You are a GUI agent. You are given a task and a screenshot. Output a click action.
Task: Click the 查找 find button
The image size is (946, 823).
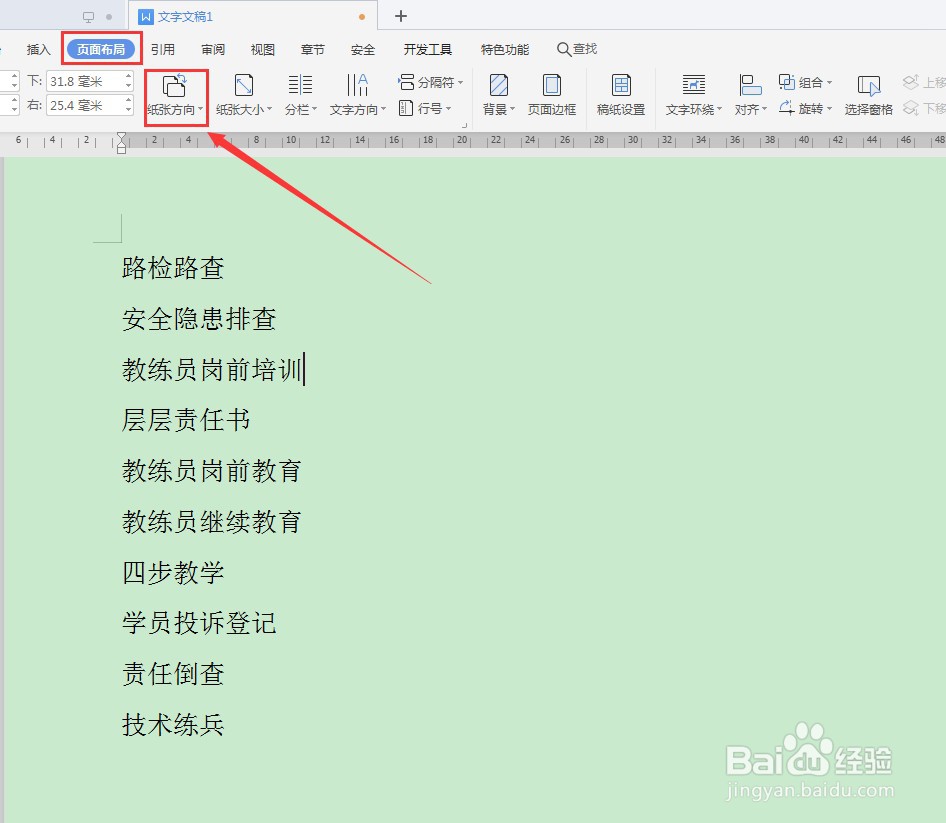point(578,48)
